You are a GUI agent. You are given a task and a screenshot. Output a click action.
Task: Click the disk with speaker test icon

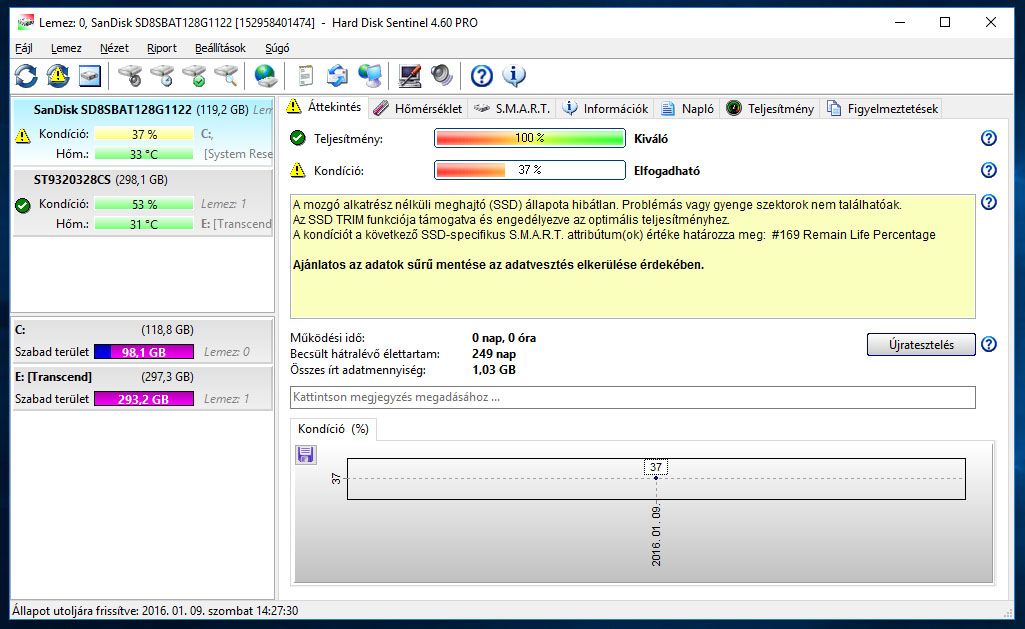(x=130, y=76)
